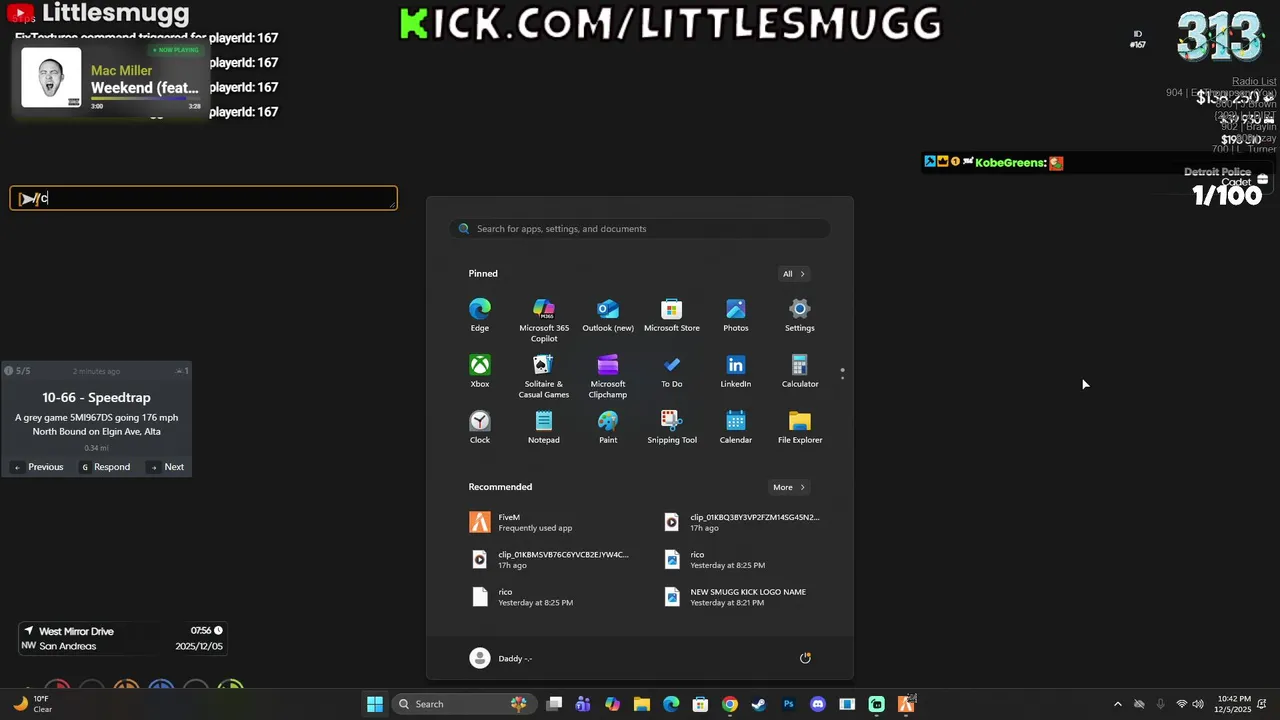Viewport: 1280px width, 720px height.
Task: Open Microsoft Teams from the taskbar
Action: pos(583,704)
